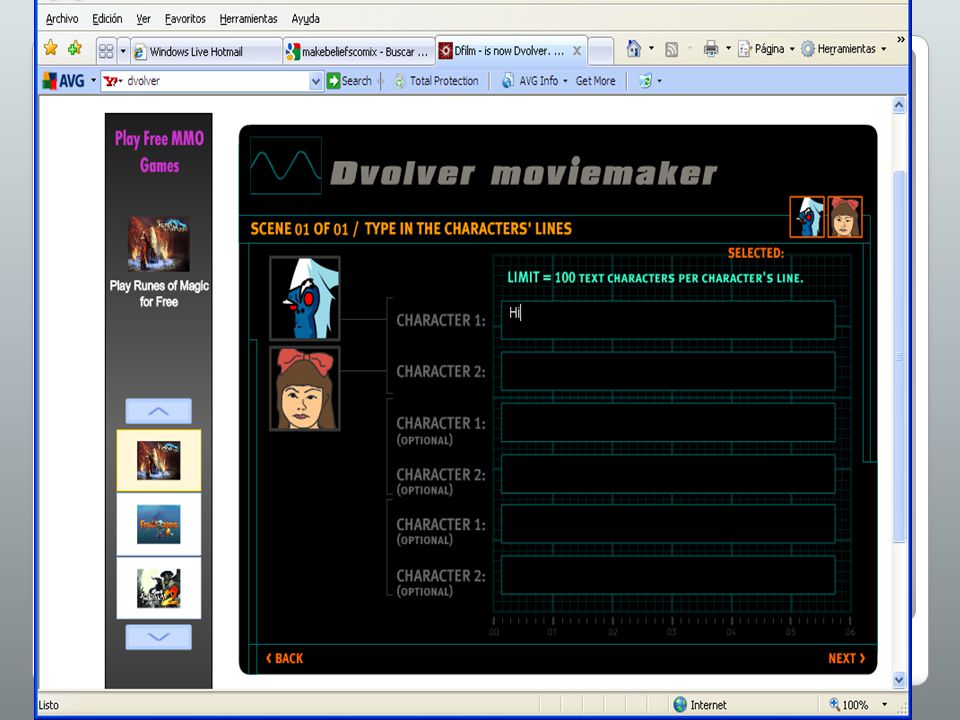Close the Dfilm Dvolver tab
This screenshot has width=960, height=720.
[x=577, y=51]
